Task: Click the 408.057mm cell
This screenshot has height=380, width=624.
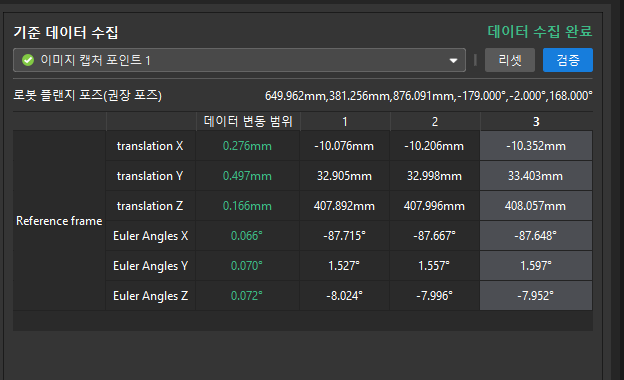Action: 536,206
